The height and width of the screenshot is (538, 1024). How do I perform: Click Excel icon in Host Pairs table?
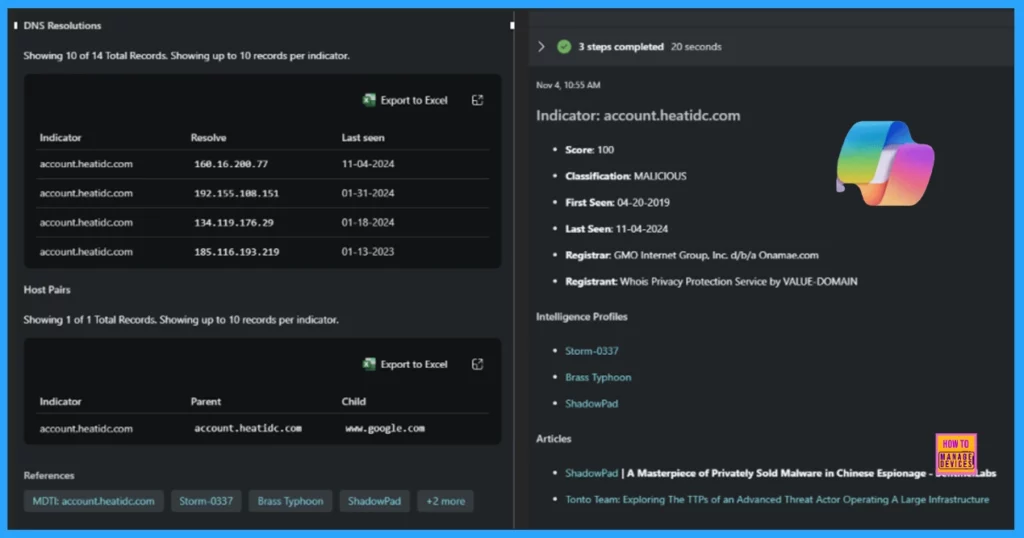tap(369, 364)
